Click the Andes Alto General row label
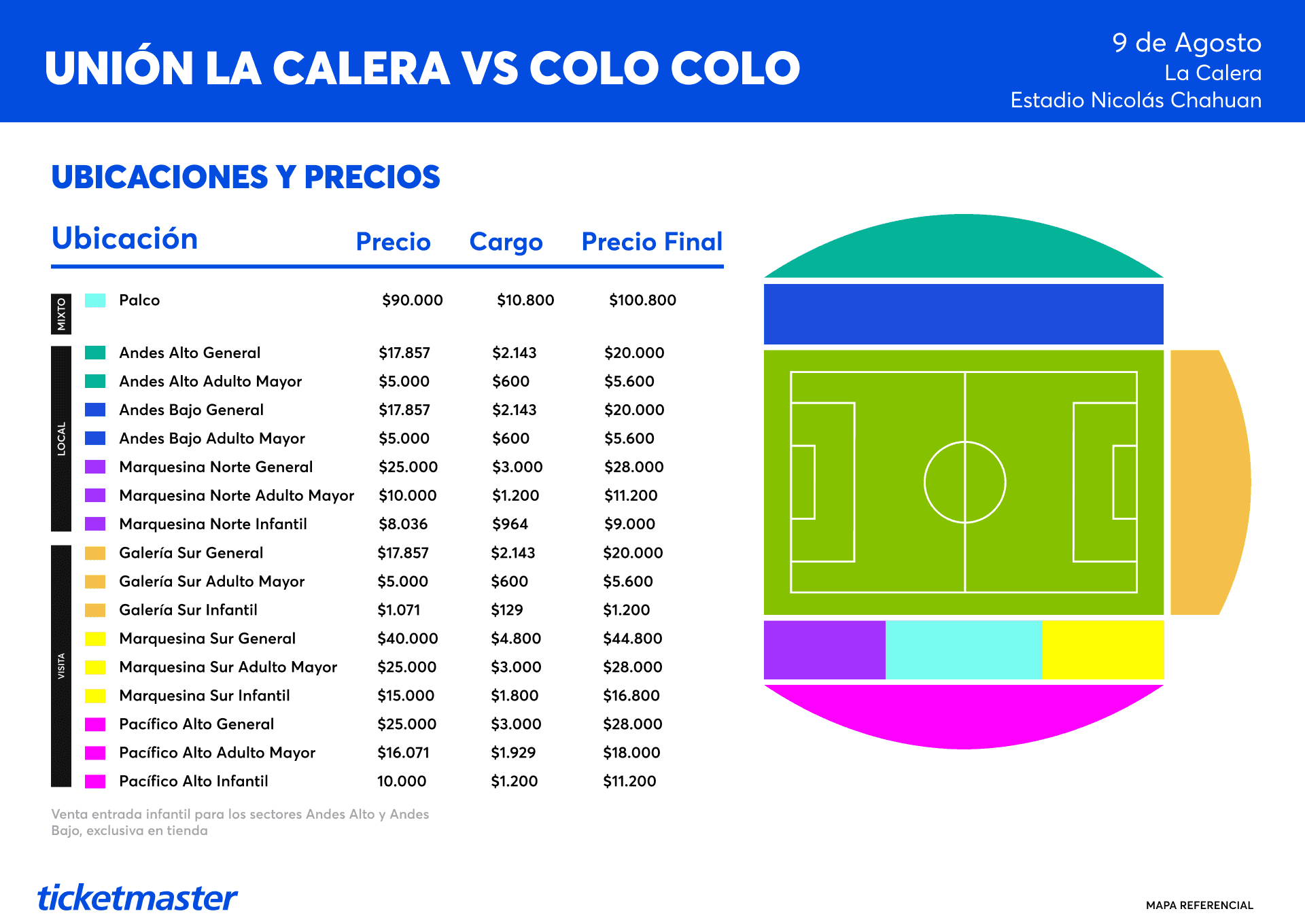 pyautogui.click(x=190, y=353)
